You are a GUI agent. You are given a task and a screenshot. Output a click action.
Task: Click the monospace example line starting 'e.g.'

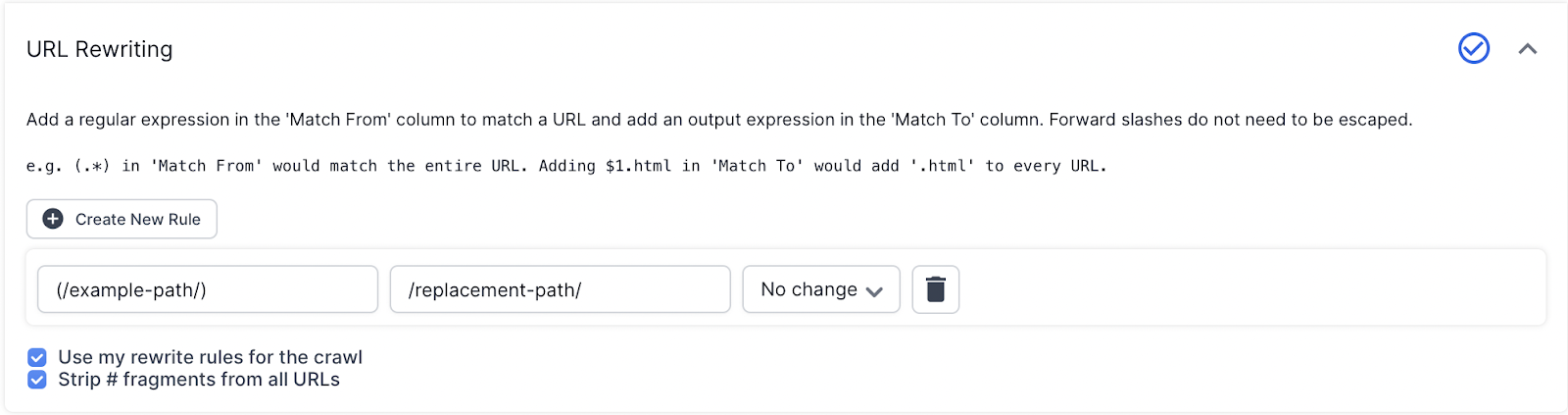(x=565, y=166)
